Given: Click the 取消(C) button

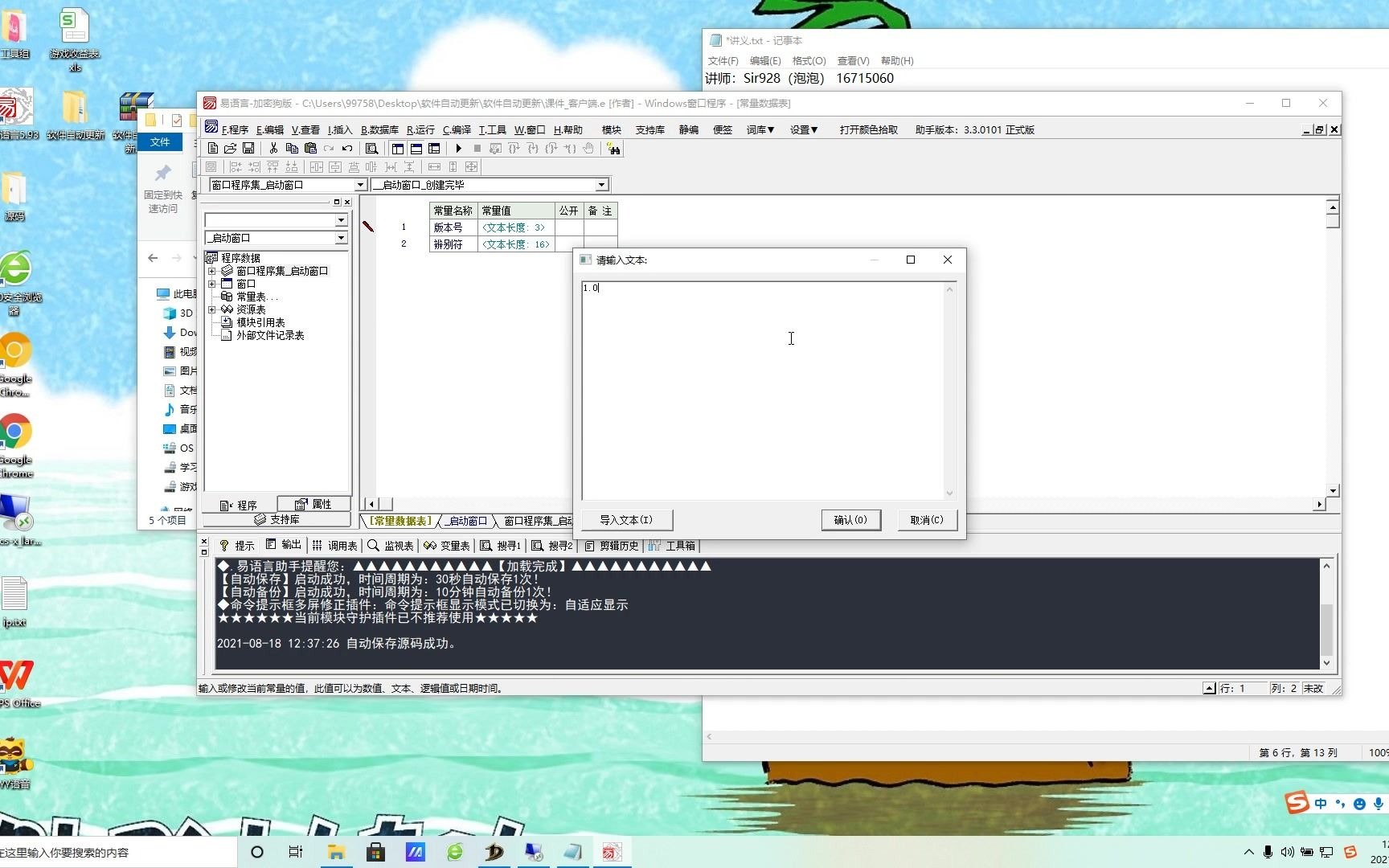Looking at the screenshot, I should coord(927,520).
